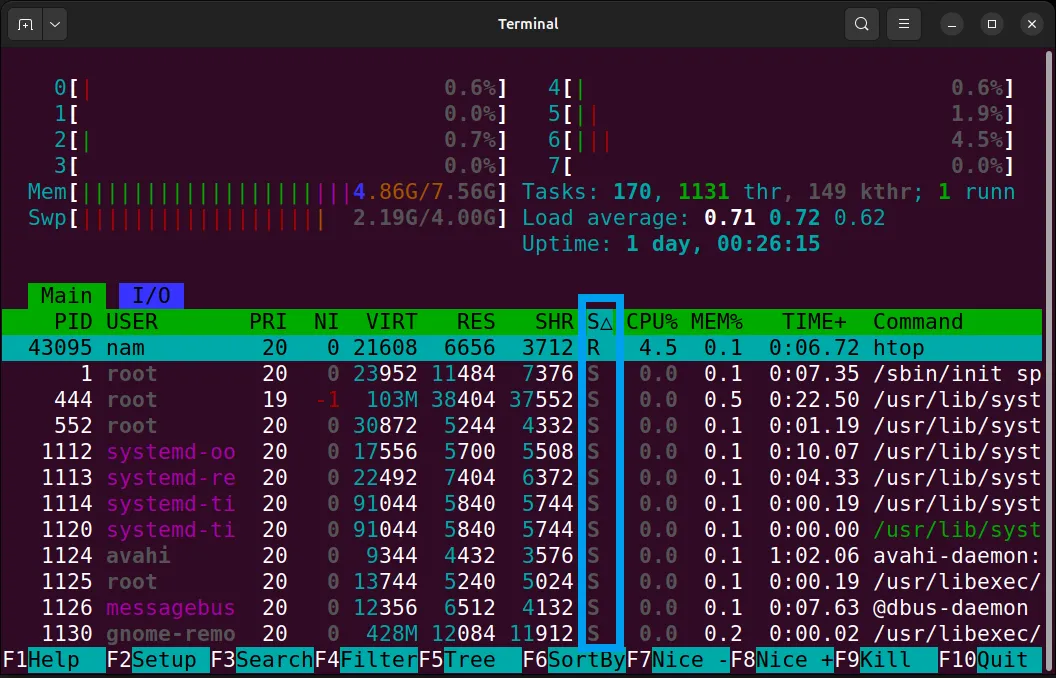Select the avahi-daemon process row
Image resolution: width=1056 pixels, height=678 pixels.
pyautogui.click(x=522, y=556)
